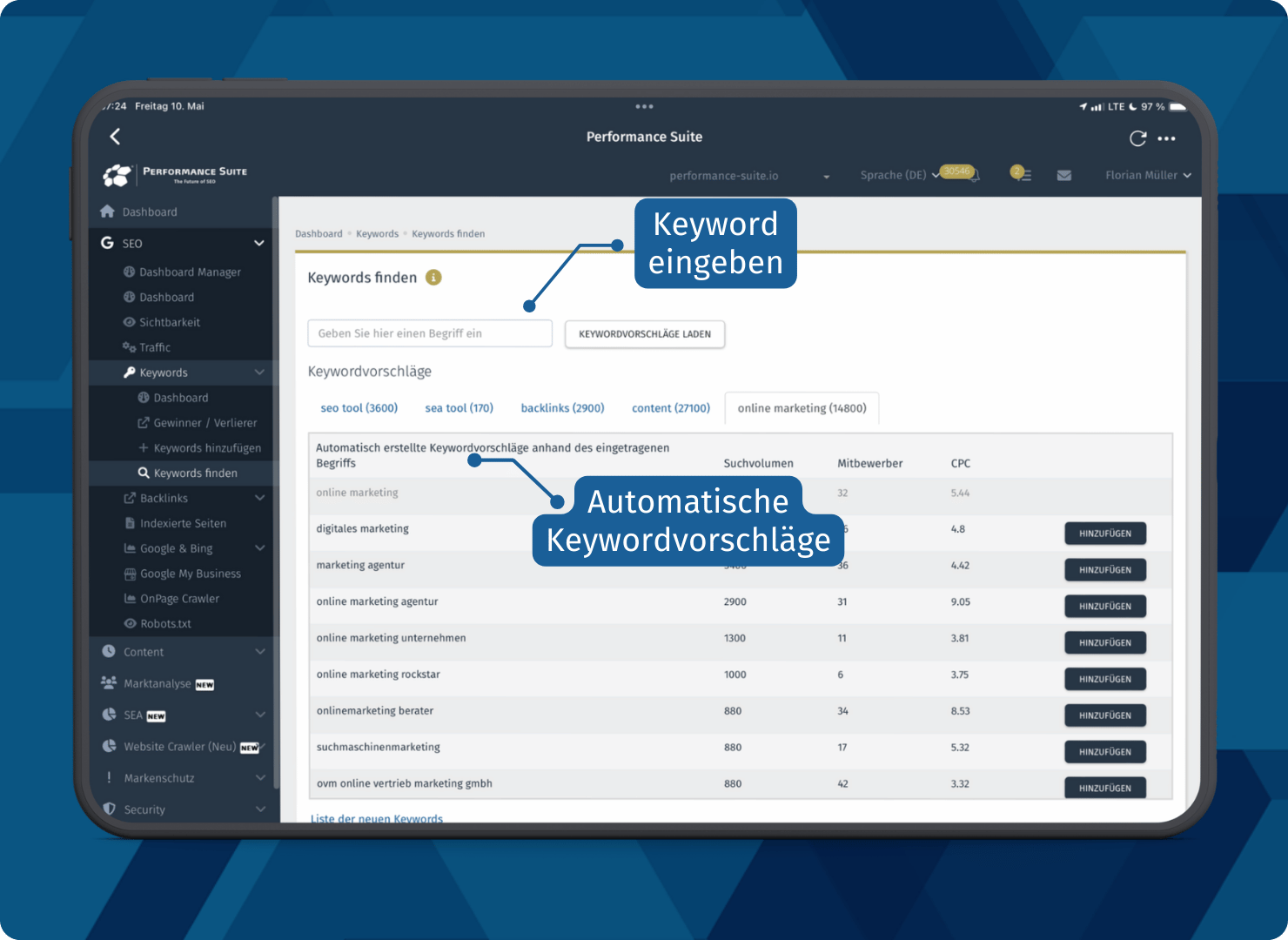
Task: Open the Florian Müller user dropdown
Action: [1147, 175]
